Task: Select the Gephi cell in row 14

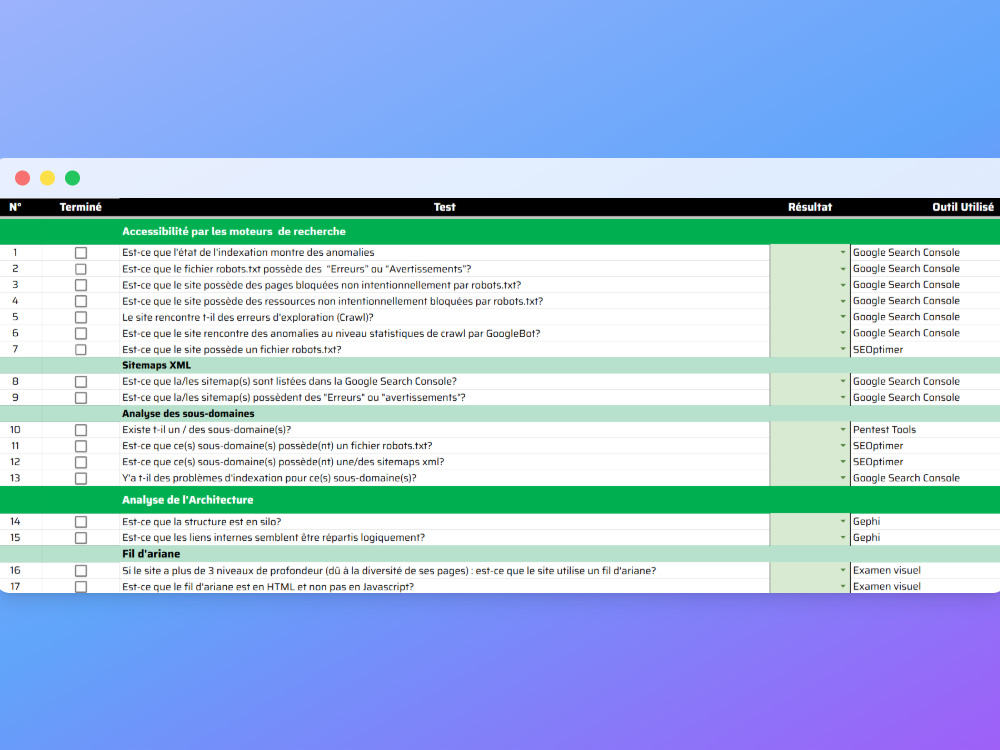Action: point(925,522)
